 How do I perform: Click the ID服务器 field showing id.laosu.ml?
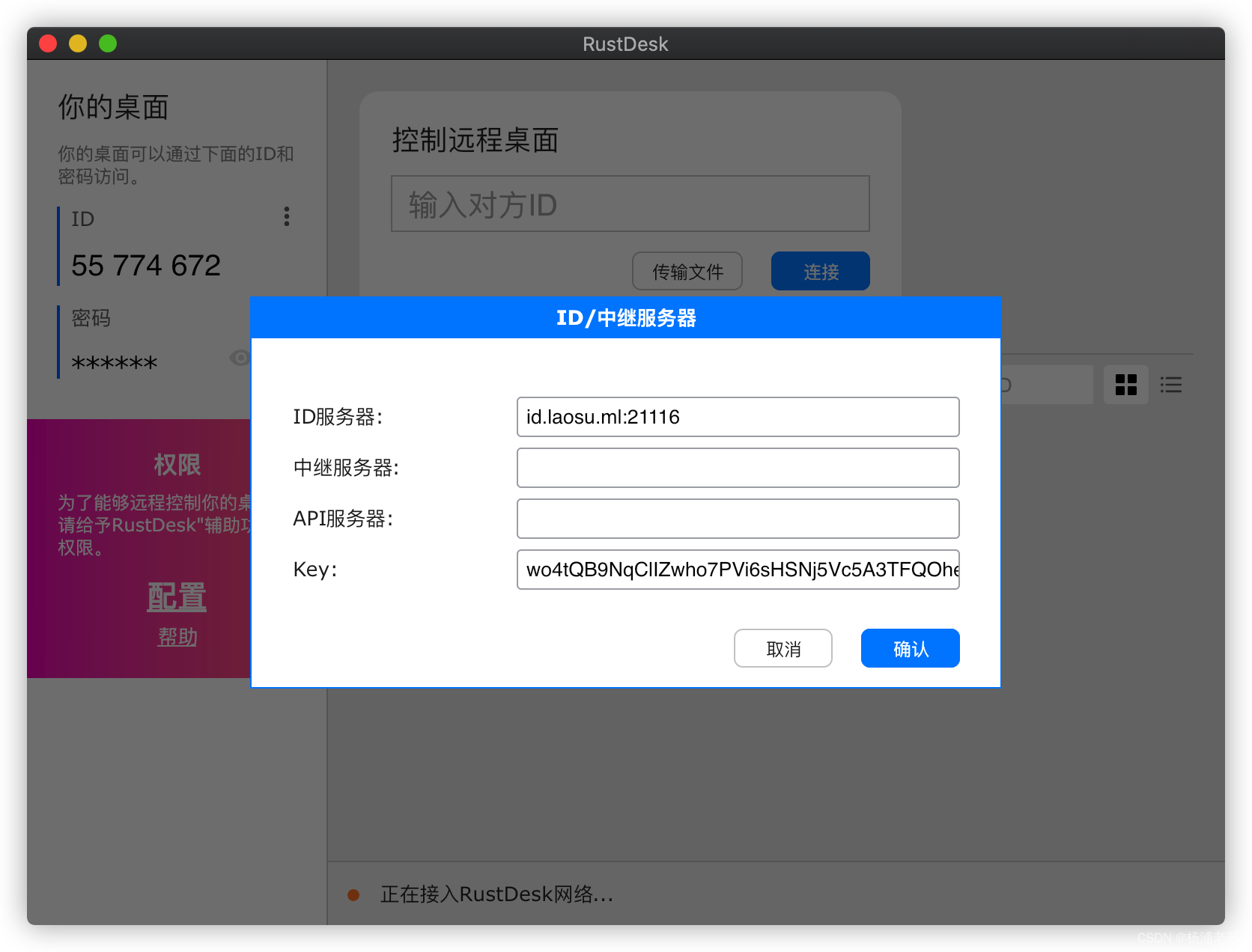(738, 417)
